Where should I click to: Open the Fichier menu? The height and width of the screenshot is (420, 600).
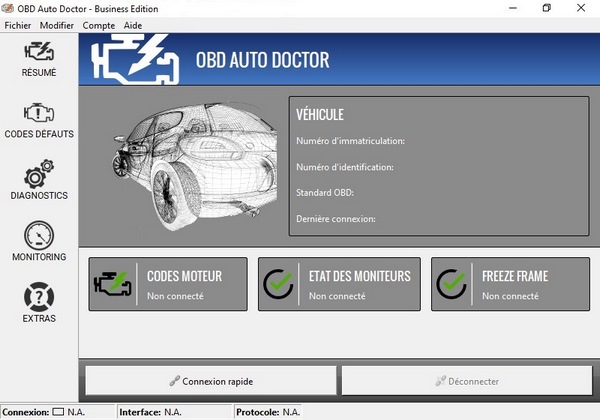[18, 25]
